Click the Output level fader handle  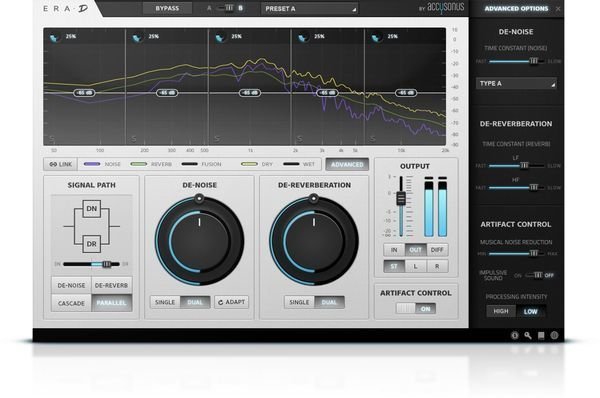click(401, 198)
